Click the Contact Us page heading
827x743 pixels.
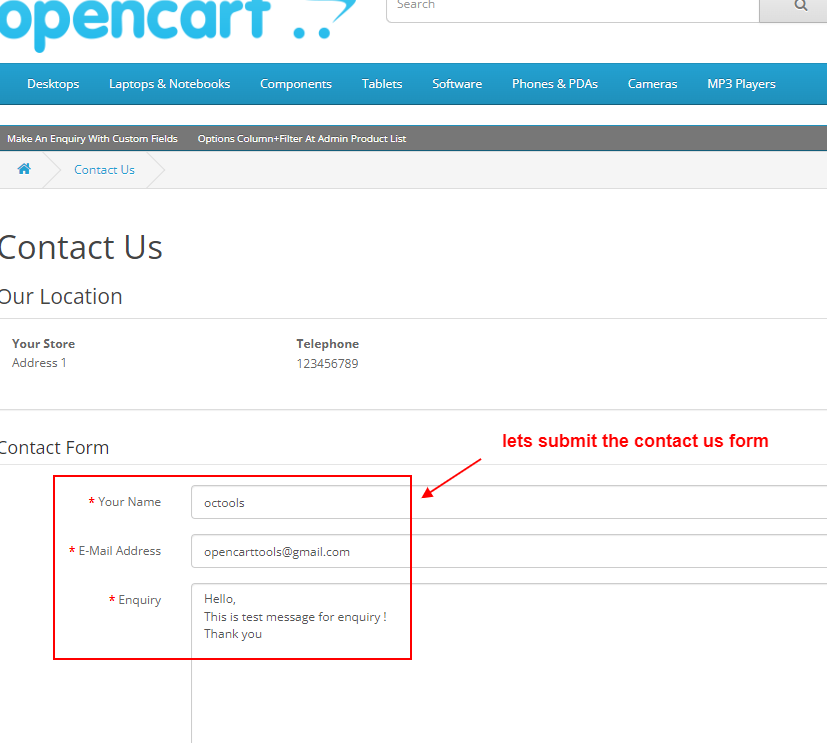pos(81,248)
